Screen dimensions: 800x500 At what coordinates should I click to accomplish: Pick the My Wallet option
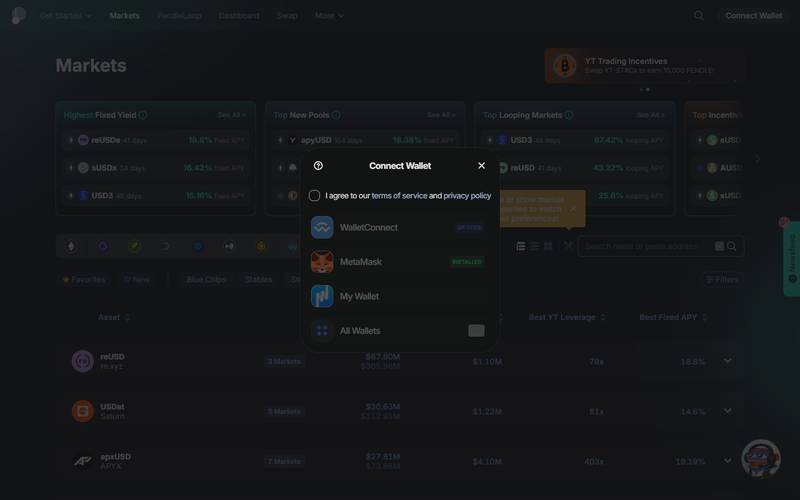[398, 296]
